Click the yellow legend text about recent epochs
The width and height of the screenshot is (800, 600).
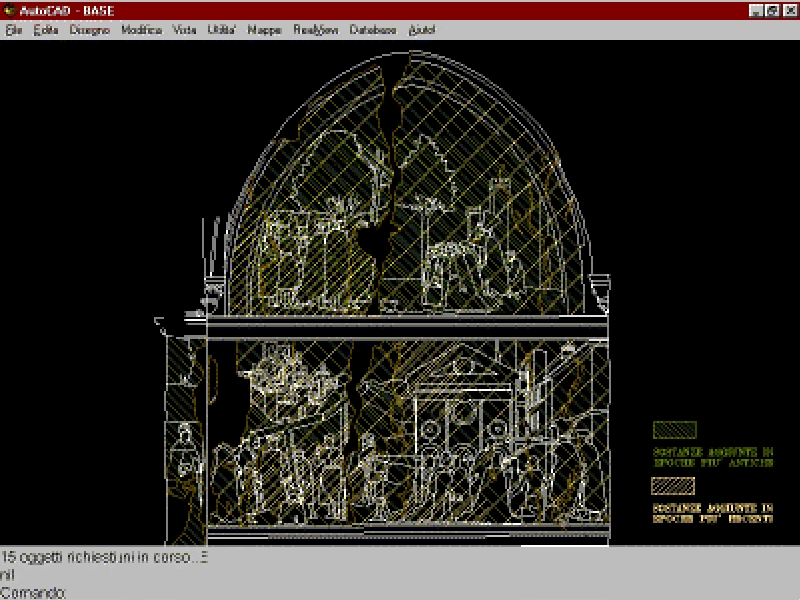[713, 513]
